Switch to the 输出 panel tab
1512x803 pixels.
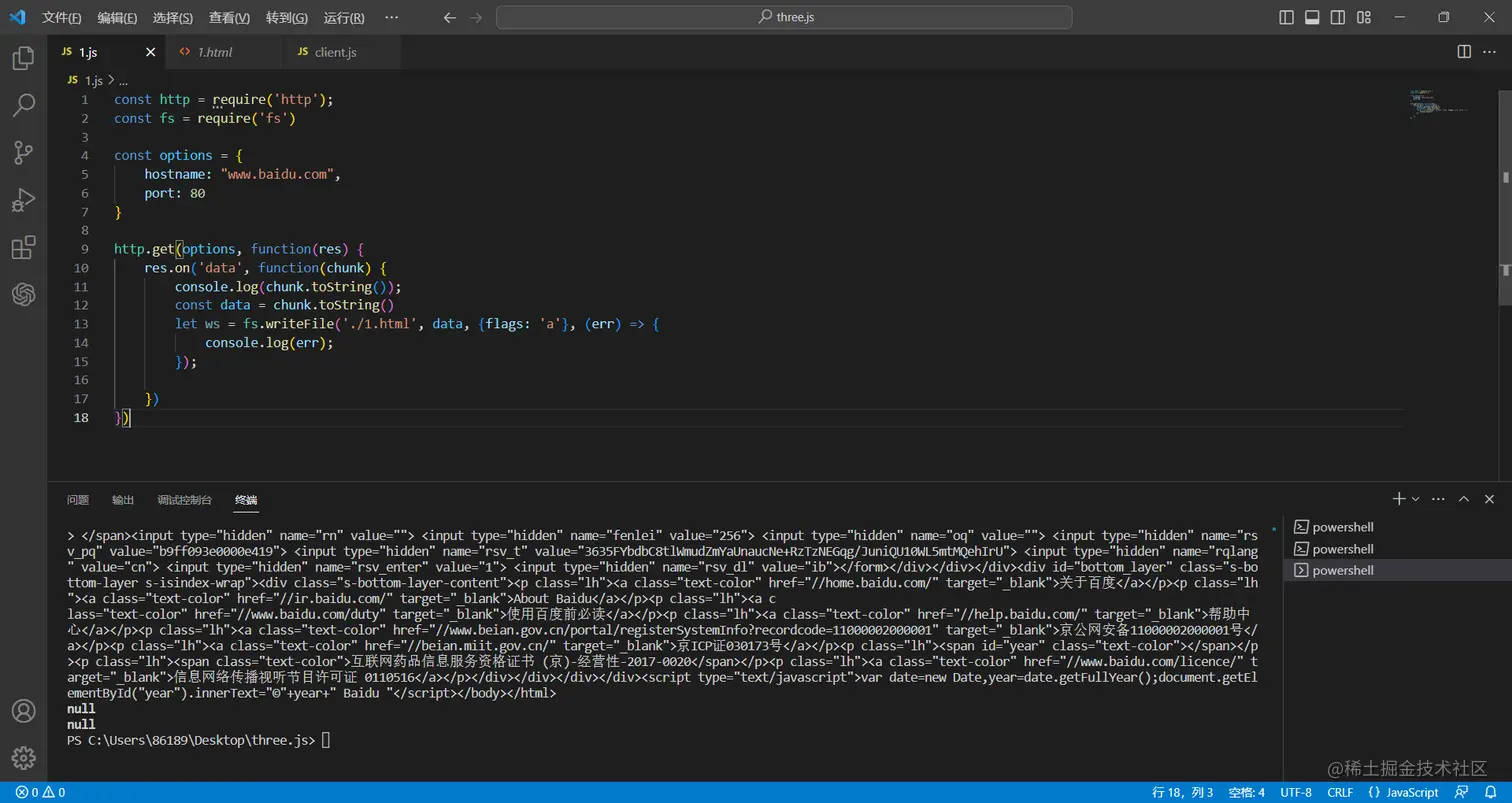click(x=123, y=499)
